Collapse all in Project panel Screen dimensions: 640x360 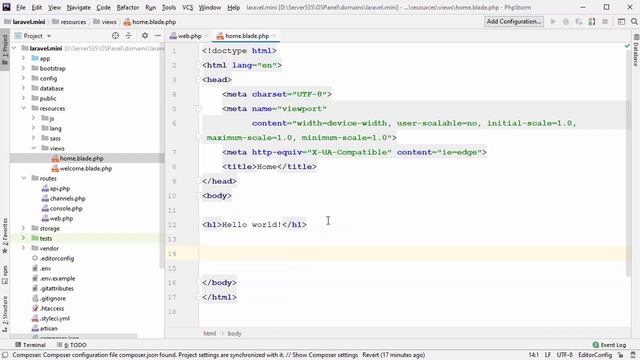pos(129,36)
